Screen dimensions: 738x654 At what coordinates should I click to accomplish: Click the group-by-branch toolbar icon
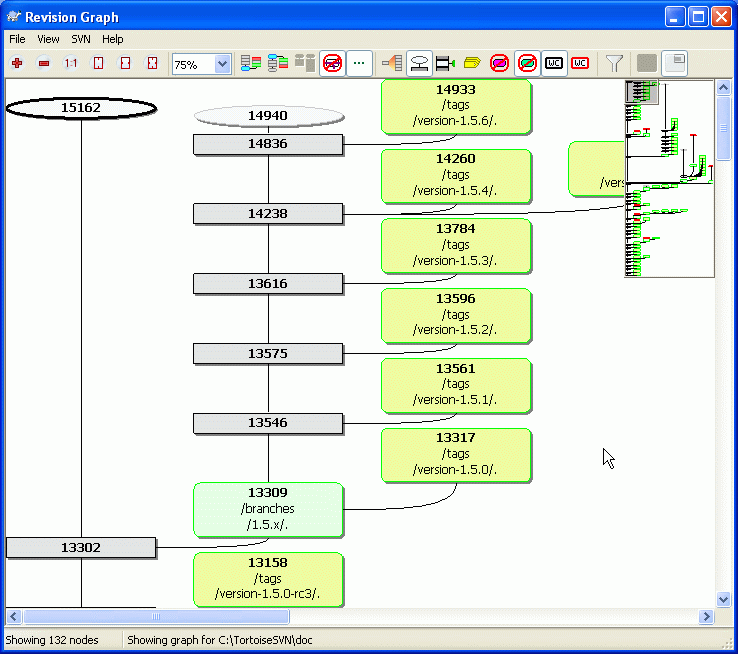[x=251, y=63]
